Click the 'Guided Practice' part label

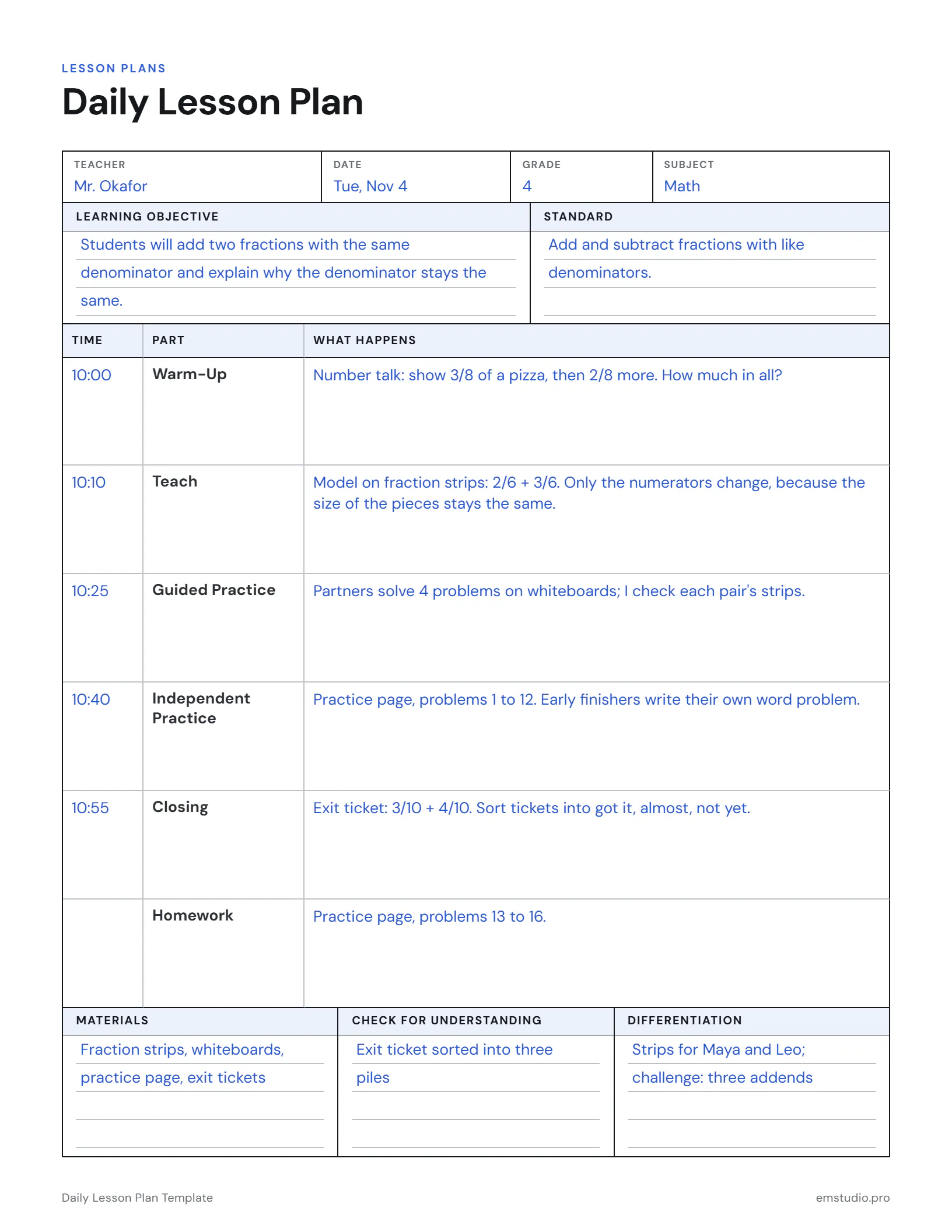(x=214, y=590)
